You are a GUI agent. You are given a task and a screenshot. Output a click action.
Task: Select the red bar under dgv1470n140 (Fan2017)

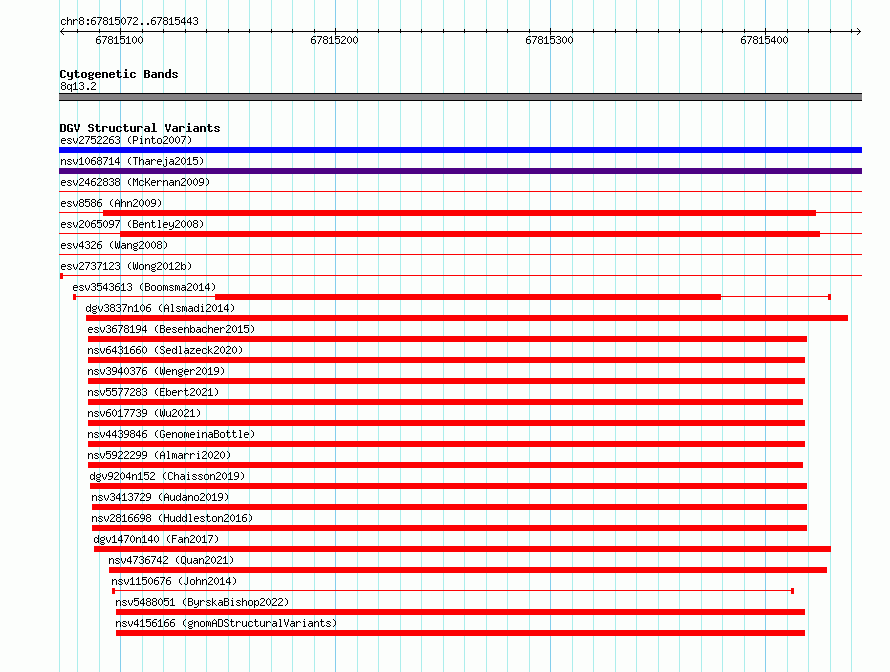coord(462,549)
